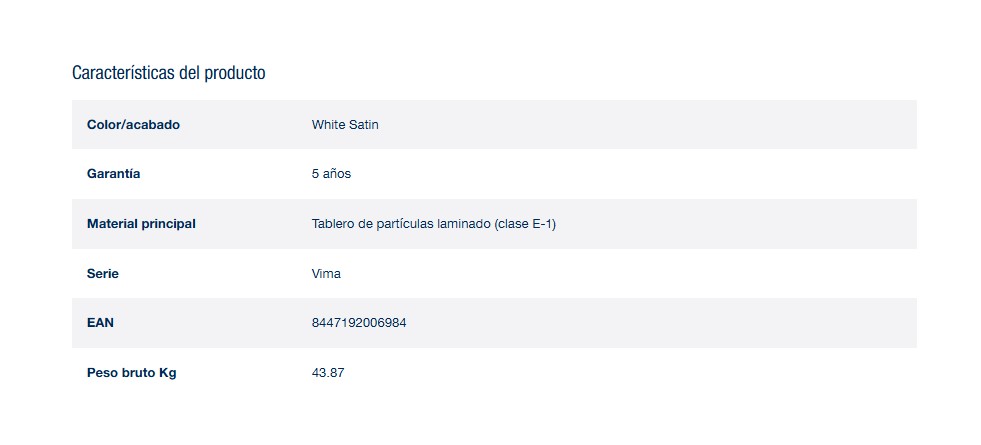
Task: Select the 43.87 weight value
Action: pyautogui.click(x=328, y=373)
